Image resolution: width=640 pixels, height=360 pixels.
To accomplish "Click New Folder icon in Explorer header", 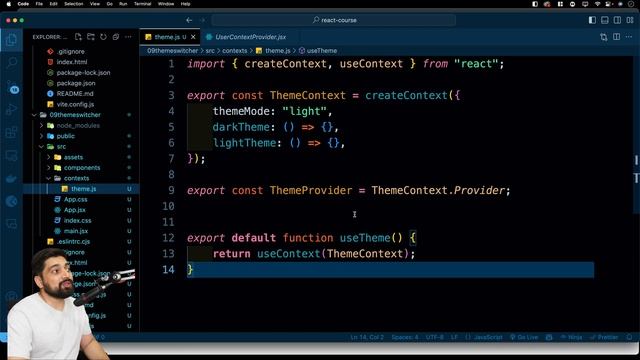I will tap(91, 37).
